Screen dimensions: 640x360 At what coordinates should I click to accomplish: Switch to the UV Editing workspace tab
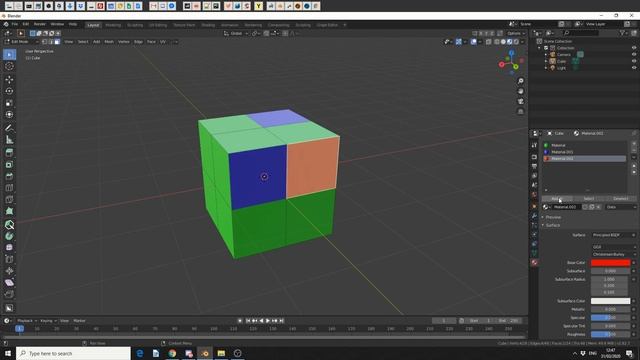pos(158,25)
